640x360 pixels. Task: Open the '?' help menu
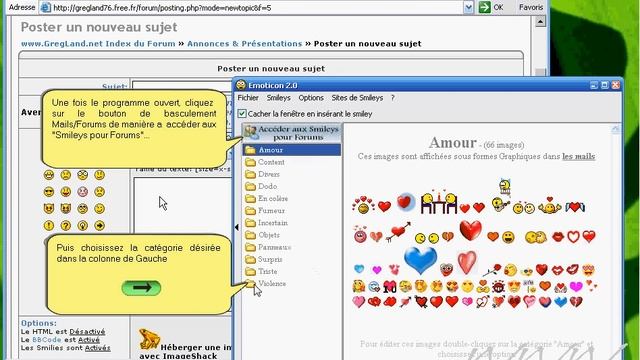point(393,98)
